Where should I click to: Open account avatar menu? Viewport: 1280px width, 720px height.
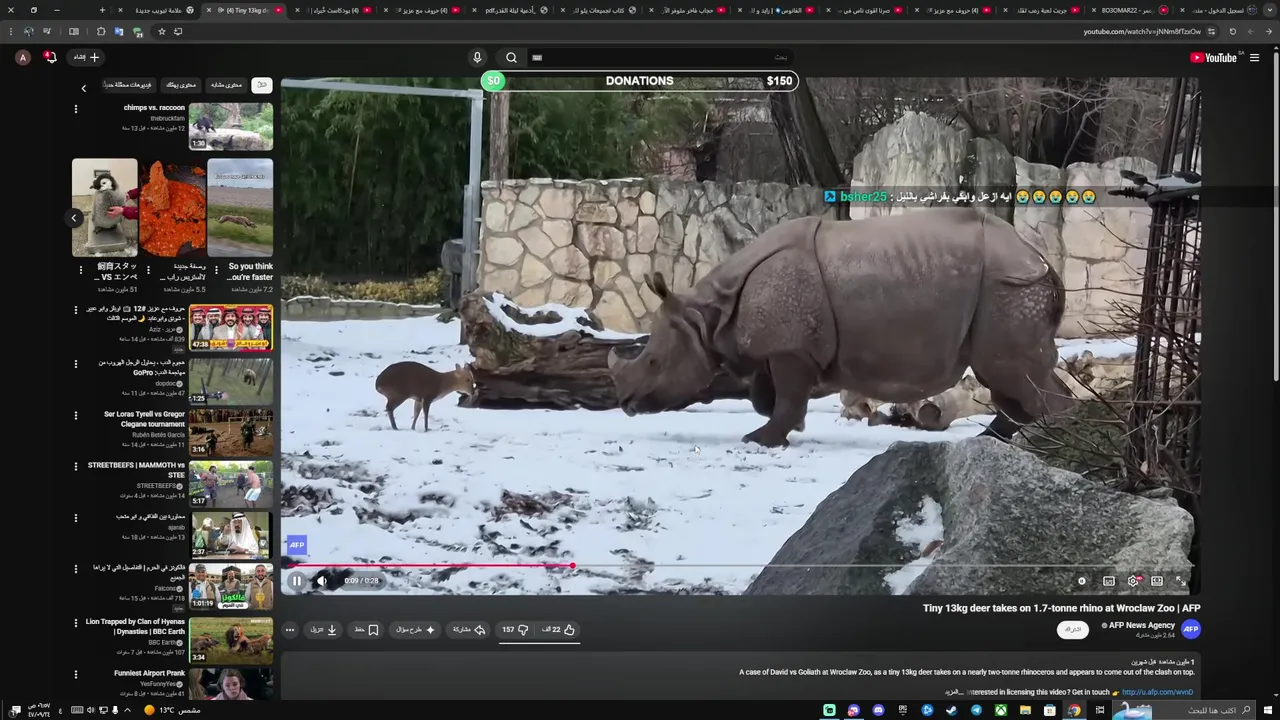[x=23, y=58]
